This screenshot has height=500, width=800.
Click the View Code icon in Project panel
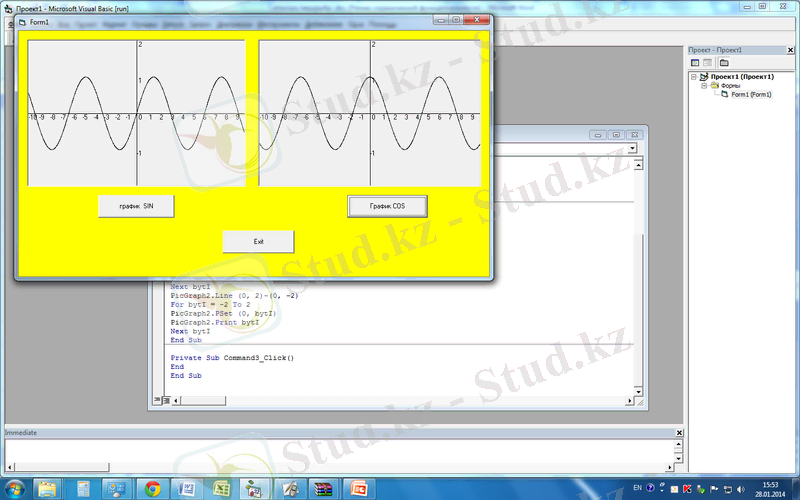coord(694,63)
